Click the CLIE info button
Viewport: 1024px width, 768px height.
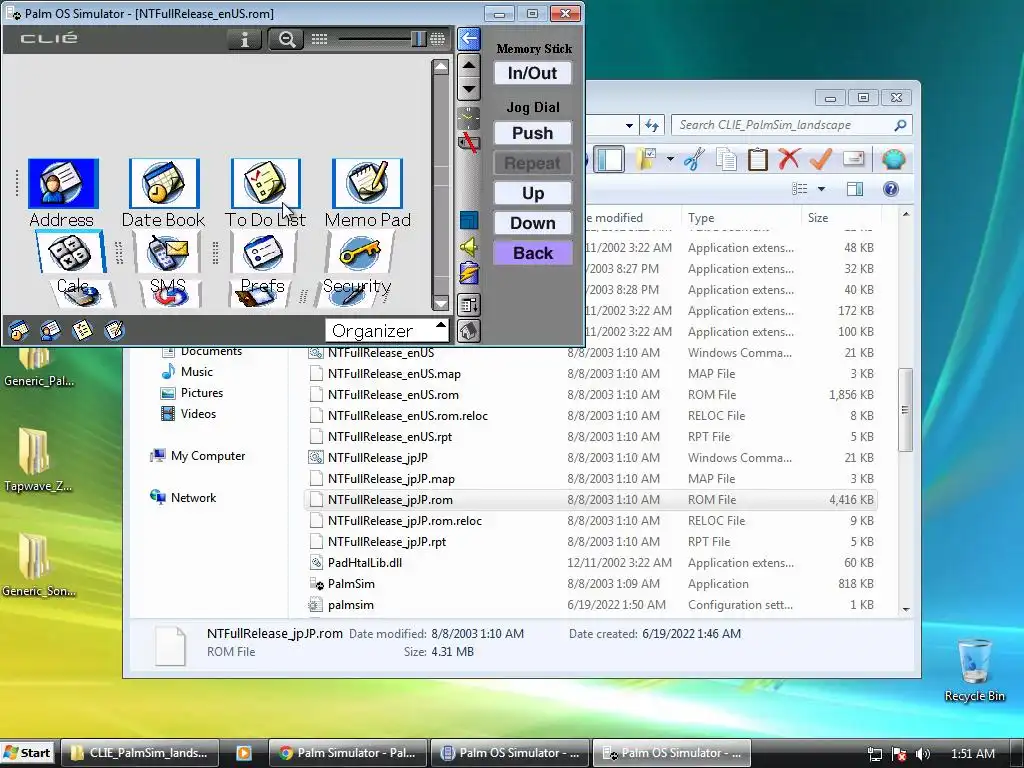coord(245,39)
